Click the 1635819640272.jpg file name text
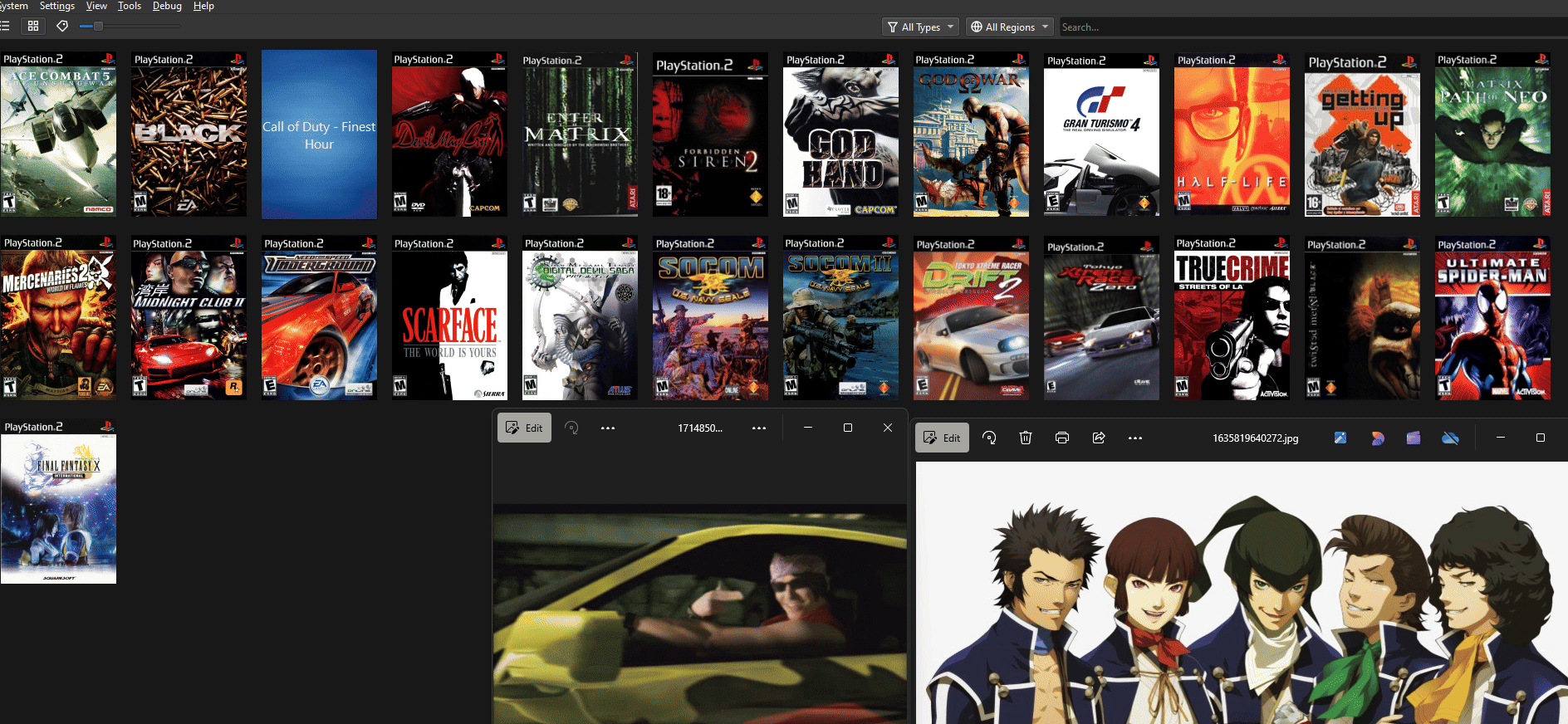This screenshot has width=1568, height=724. (x=1255, y=438)
